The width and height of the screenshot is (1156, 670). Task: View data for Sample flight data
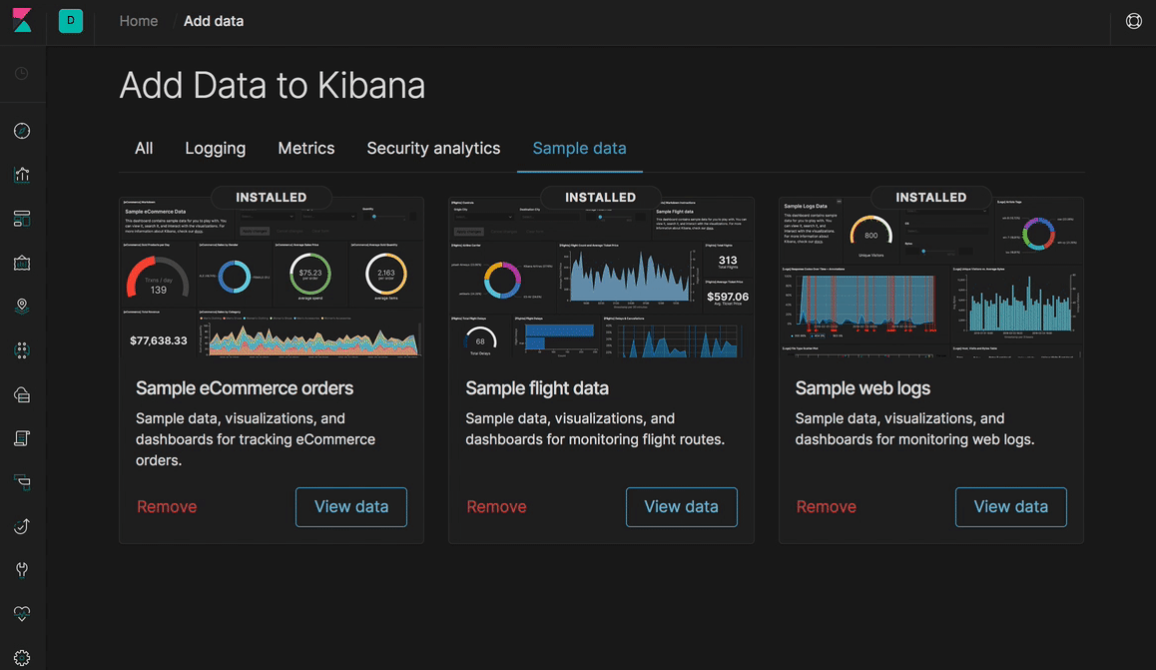(681, 507)
